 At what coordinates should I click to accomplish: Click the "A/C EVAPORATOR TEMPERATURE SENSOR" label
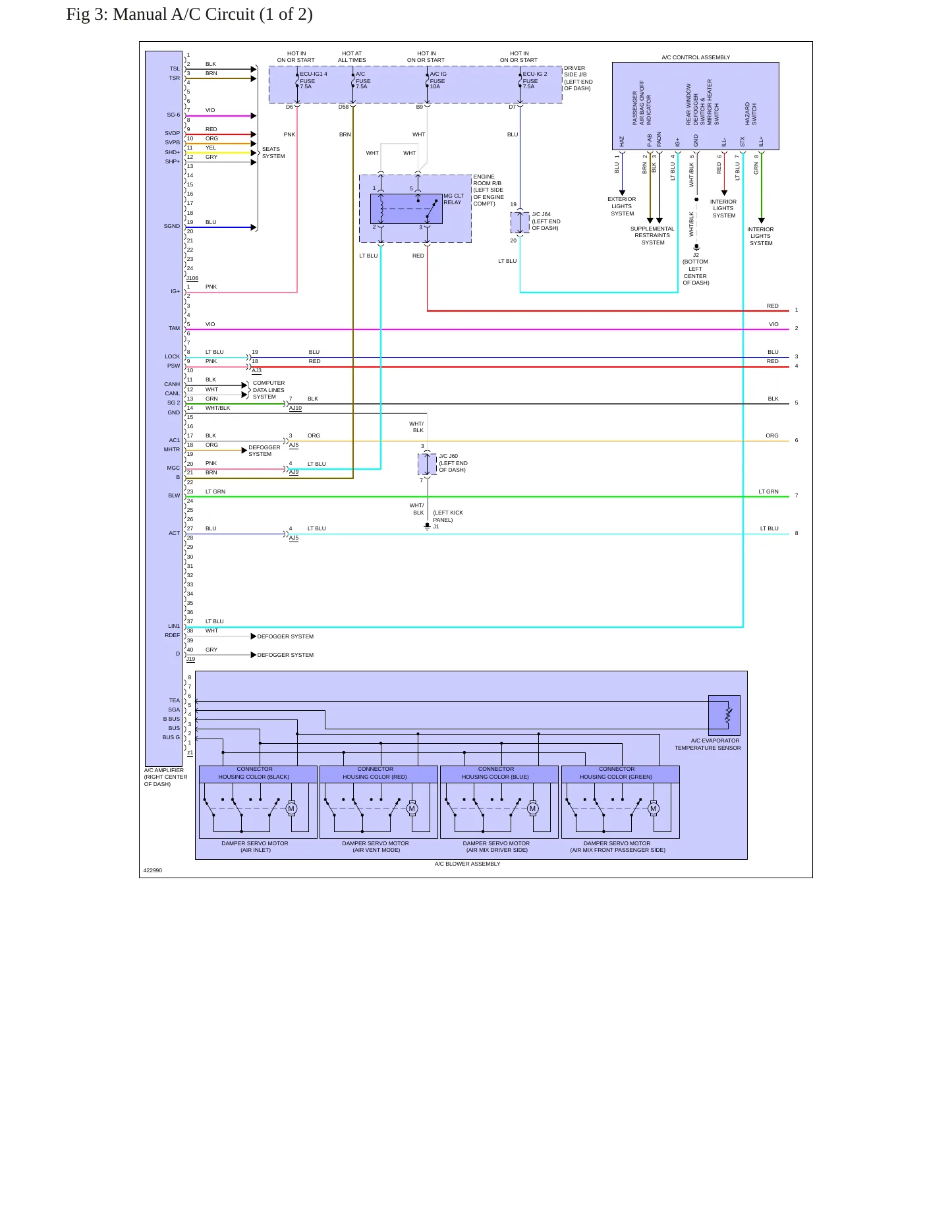coord(708,744)
